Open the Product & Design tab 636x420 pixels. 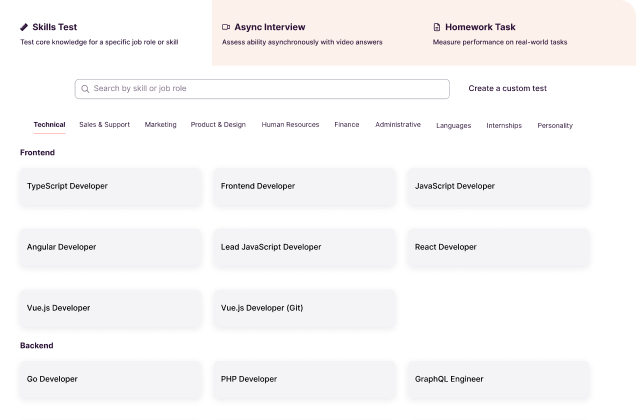218,125
